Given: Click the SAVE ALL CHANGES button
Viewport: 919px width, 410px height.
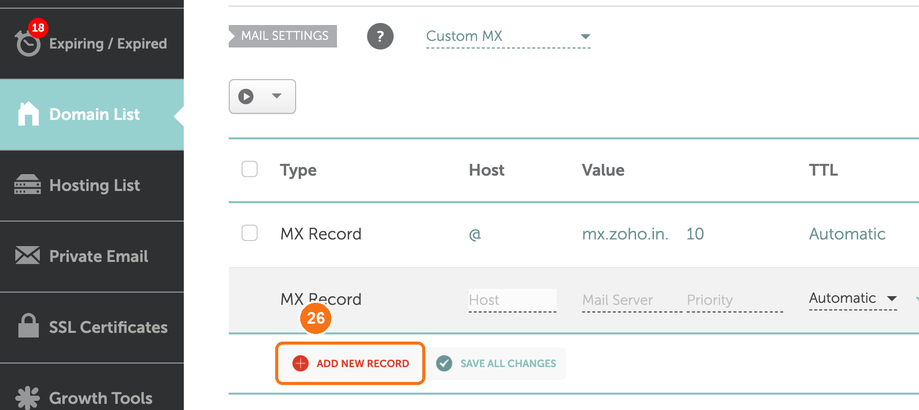Looking at the screenshot, I should (496, 363).
